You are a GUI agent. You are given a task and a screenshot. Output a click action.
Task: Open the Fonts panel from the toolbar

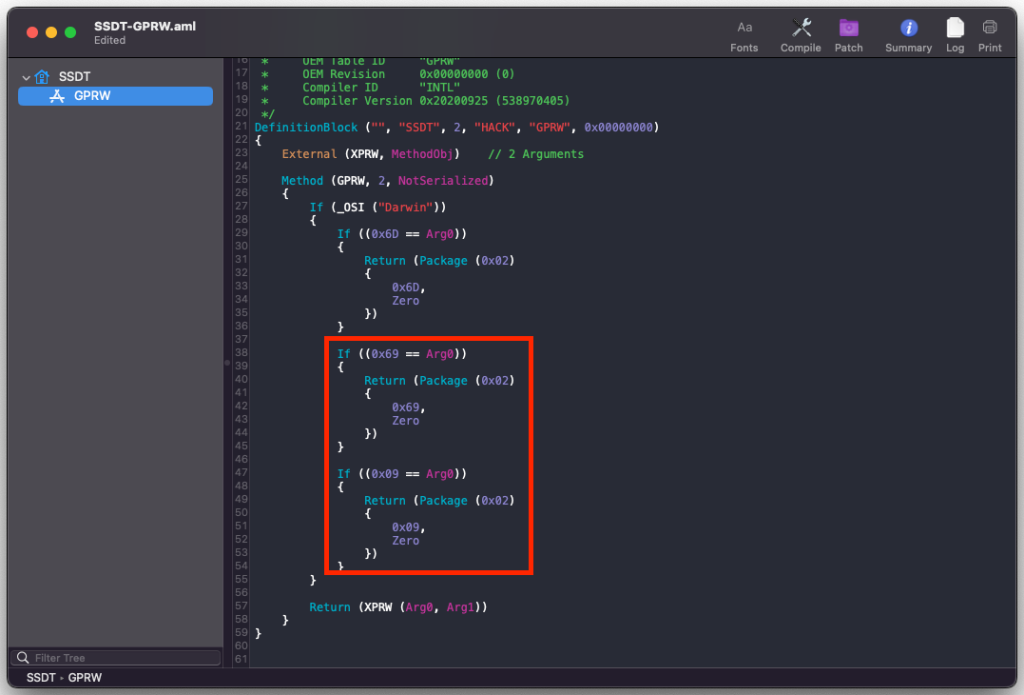(744, 35)
